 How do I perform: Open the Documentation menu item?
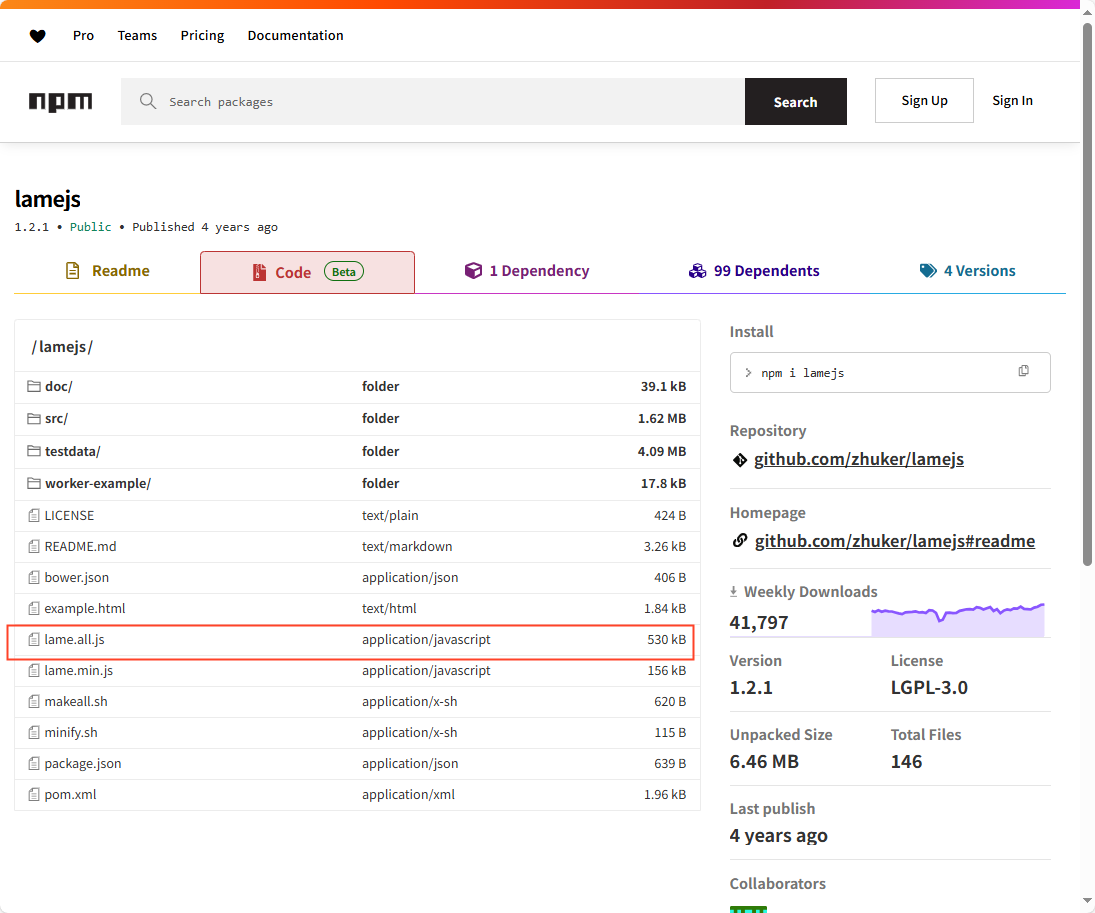[295, 36]
